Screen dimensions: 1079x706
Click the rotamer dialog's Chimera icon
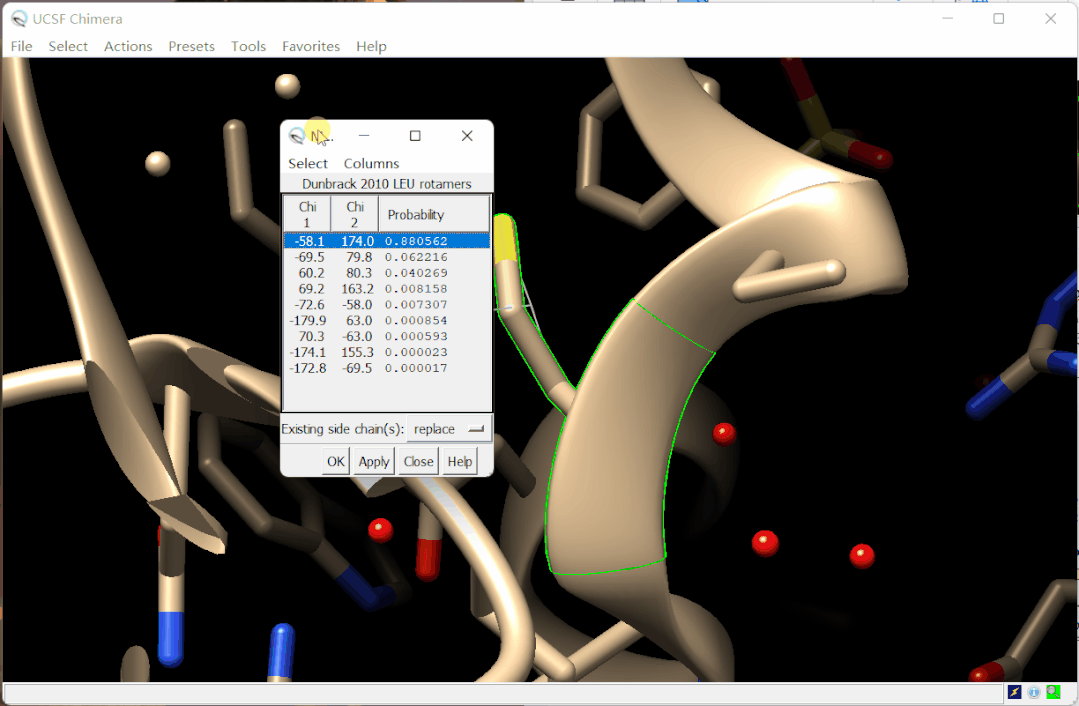(x=297, y=136)
